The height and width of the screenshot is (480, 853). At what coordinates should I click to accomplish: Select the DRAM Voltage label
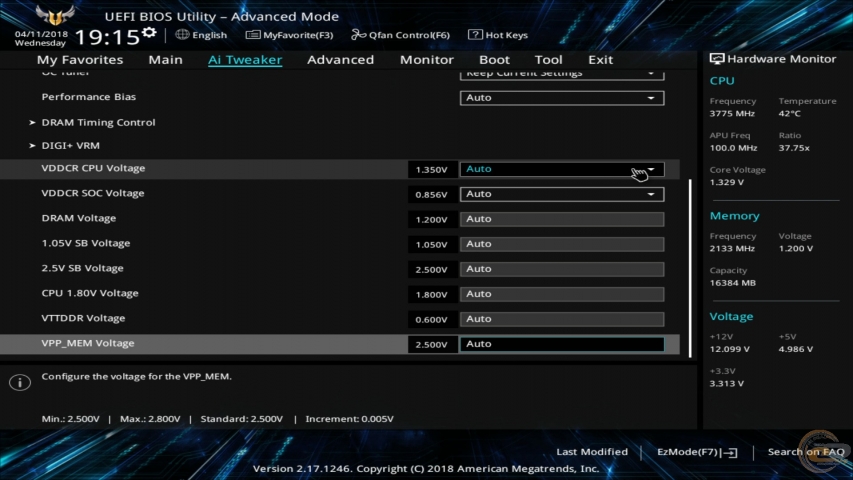coord(79,218)
